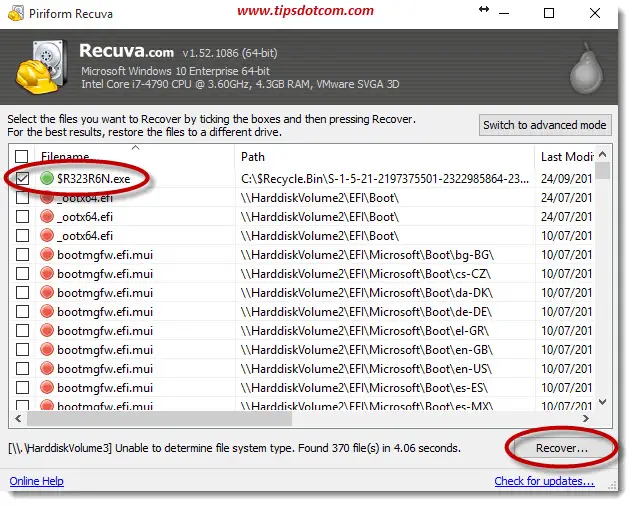This screenshot has width=633, height=506.
Task: Click the 24/09 date of $R323R6N.exe
Action: coord(566,178)
